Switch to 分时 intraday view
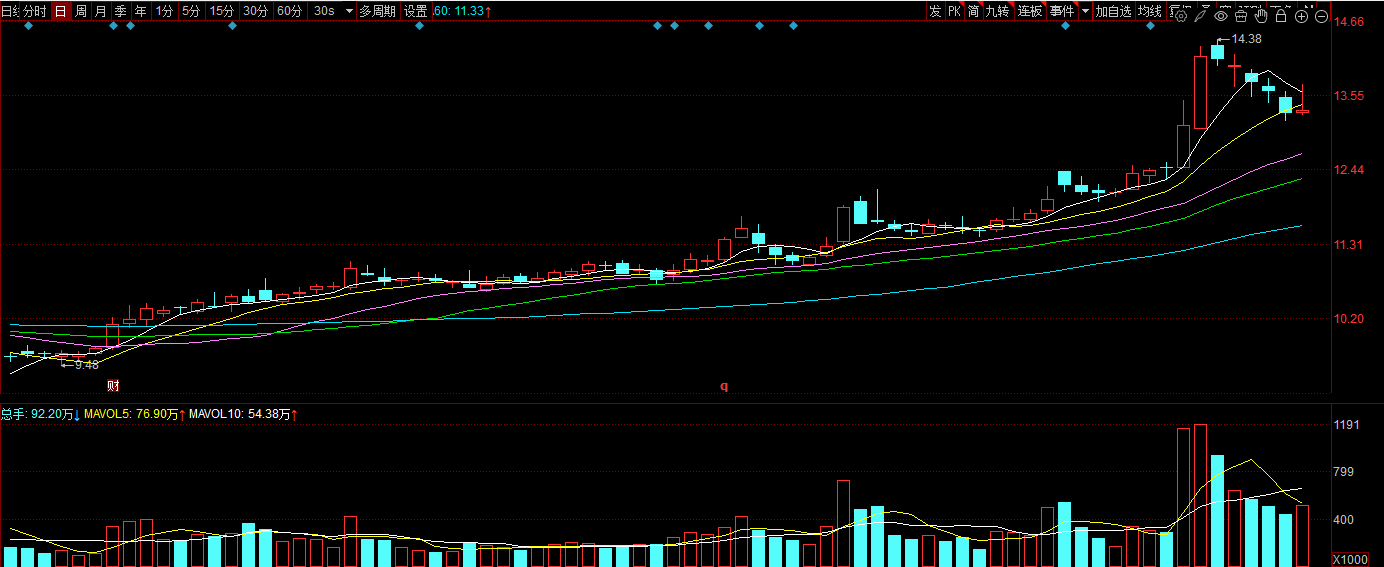The width and height of the screenshot is (1384, 567). coord(35,11)
